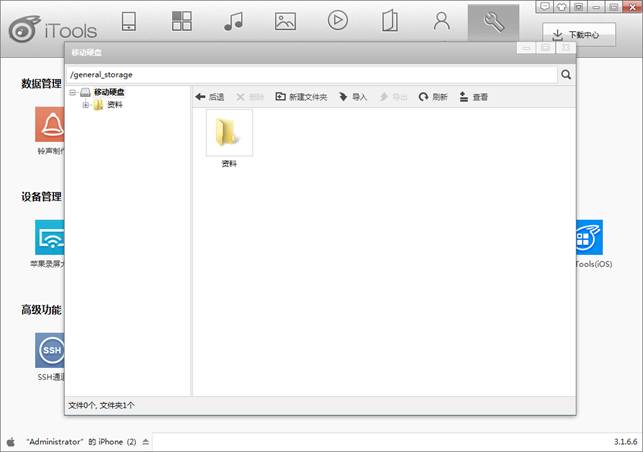Click the 设备管理 section heading

pyautogui.click(x=41, y=196)
